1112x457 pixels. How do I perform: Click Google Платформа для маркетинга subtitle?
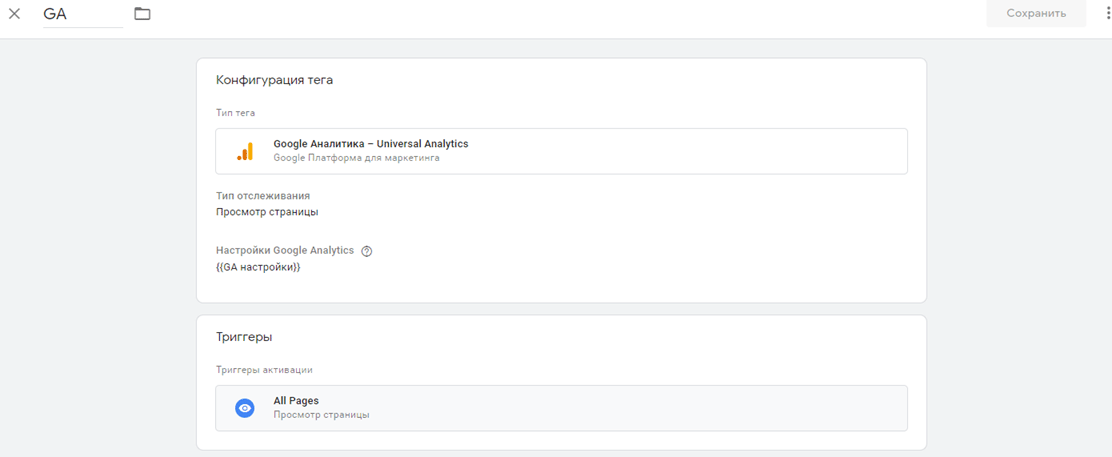point(357,158)
